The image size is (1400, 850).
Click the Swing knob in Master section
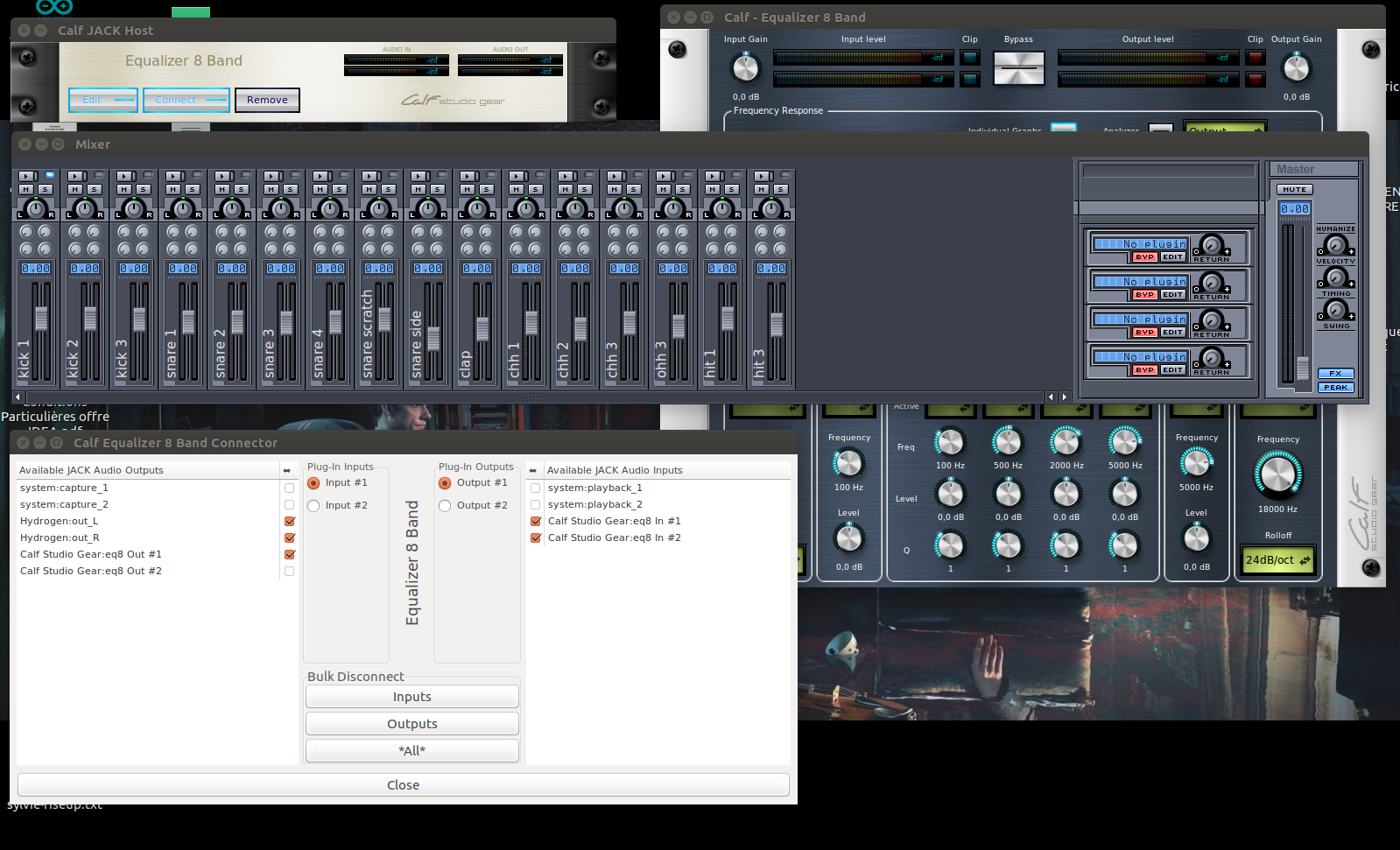(x=1335, y=310)
